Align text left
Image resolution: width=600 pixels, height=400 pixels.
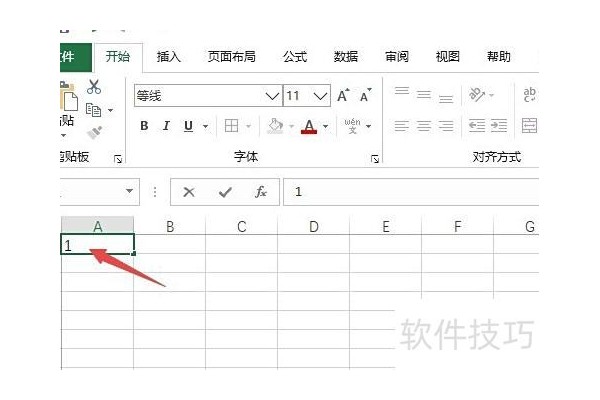(x=402, y=126)
